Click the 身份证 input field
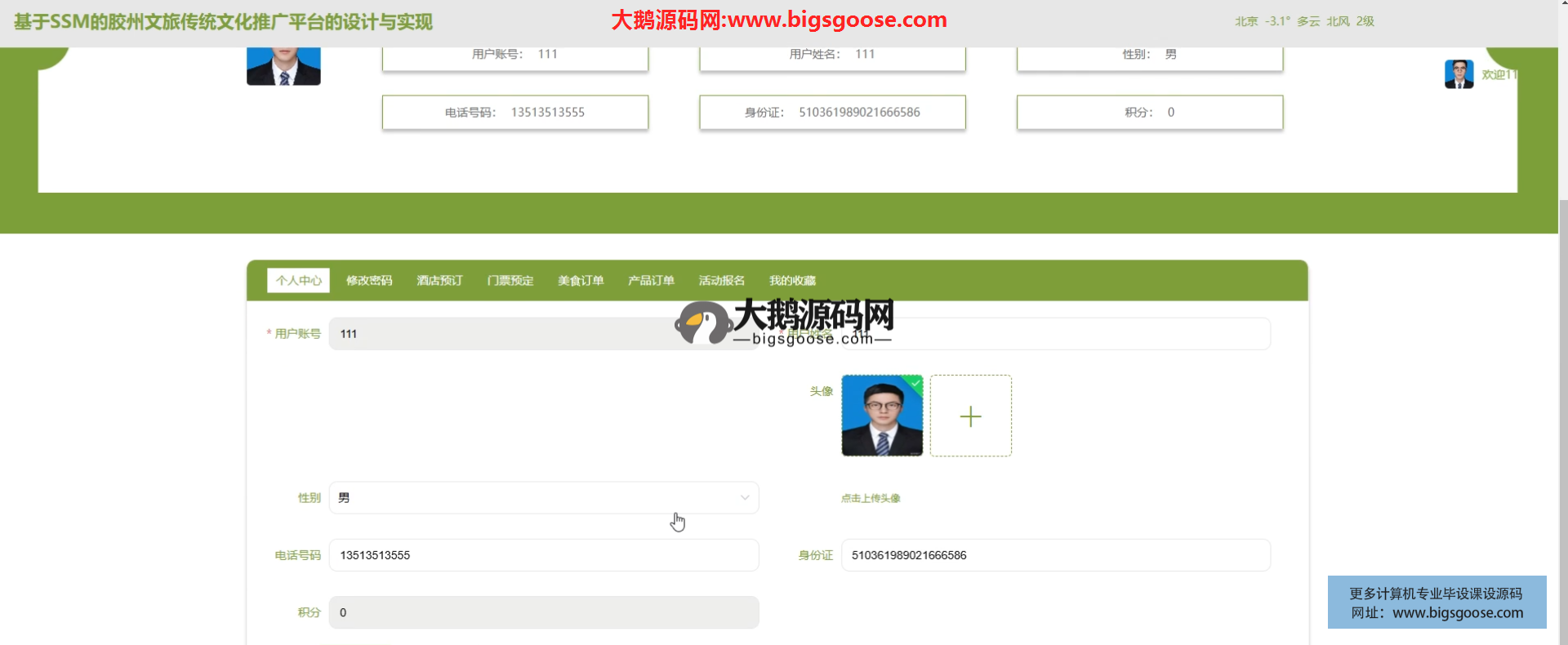The height and width of the screenshot is (645, 1568). click(x=1055, y=555)
